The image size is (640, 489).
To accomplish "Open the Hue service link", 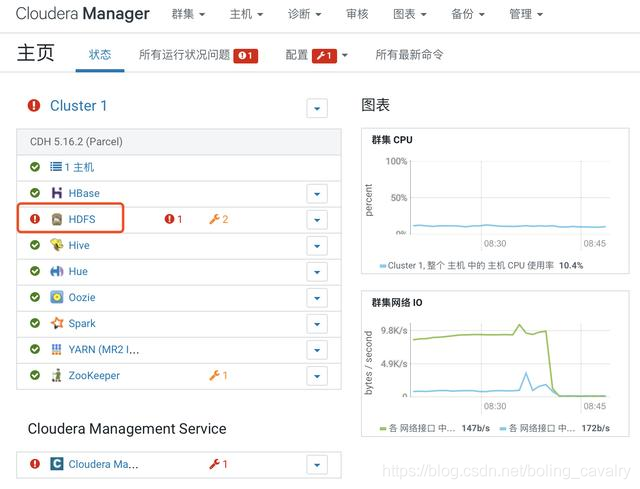I will [78, 271].
